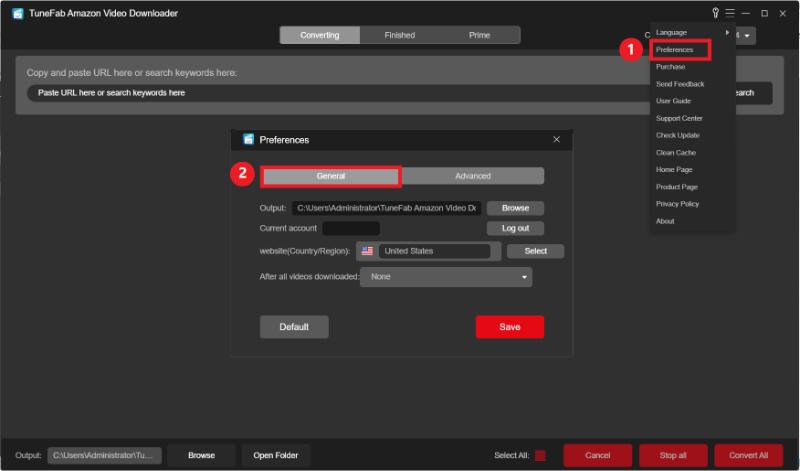Click the Preferences output path field

[386, 208]
